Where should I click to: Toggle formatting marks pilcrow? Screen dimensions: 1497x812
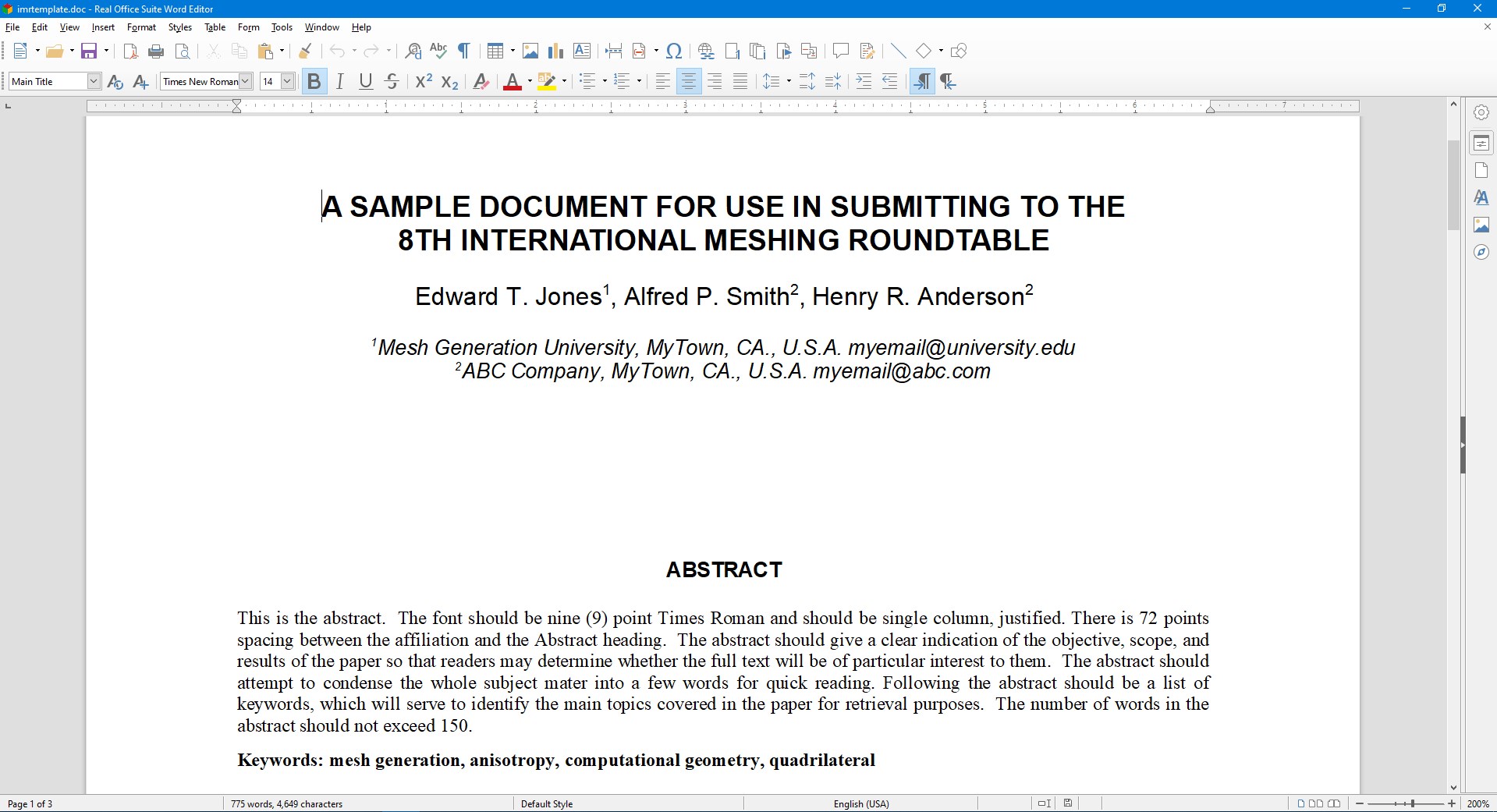click(x=464, y=51)
